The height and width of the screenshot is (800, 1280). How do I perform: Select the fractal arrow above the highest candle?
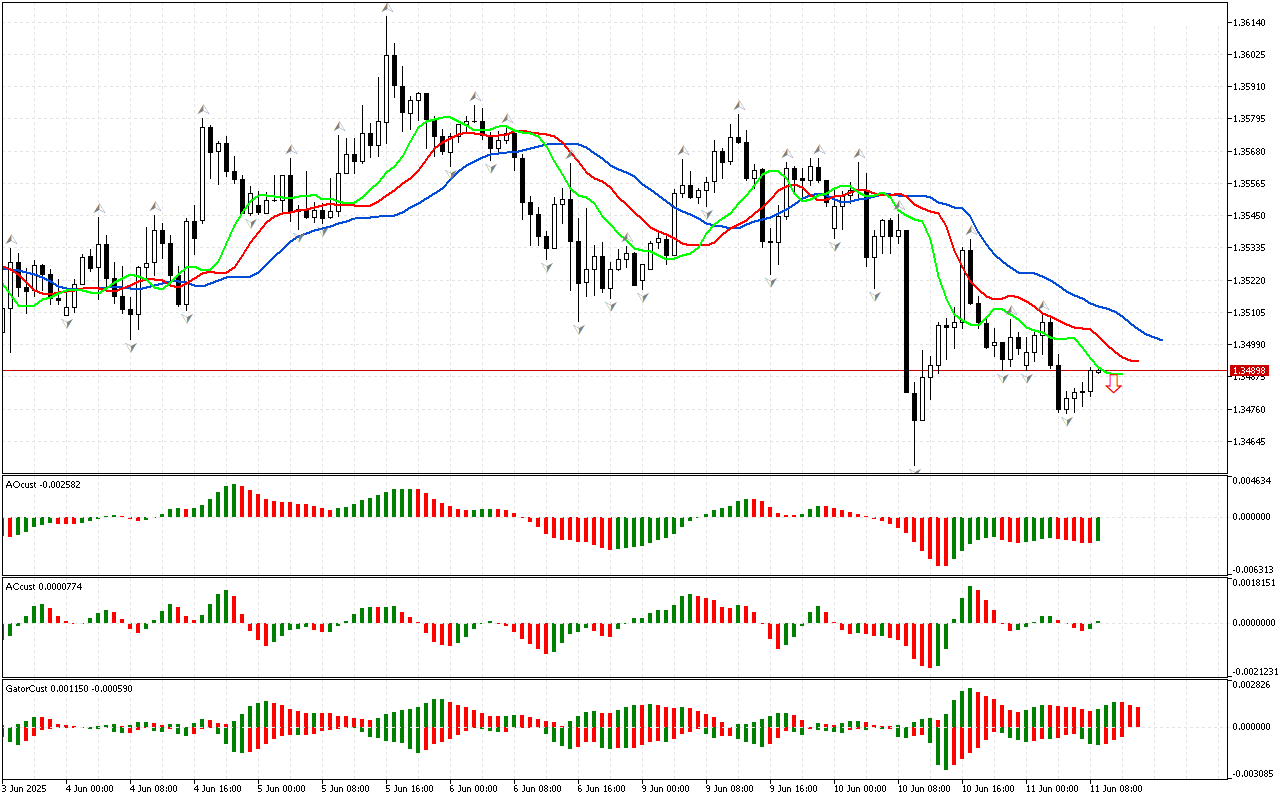click(386, 8)
